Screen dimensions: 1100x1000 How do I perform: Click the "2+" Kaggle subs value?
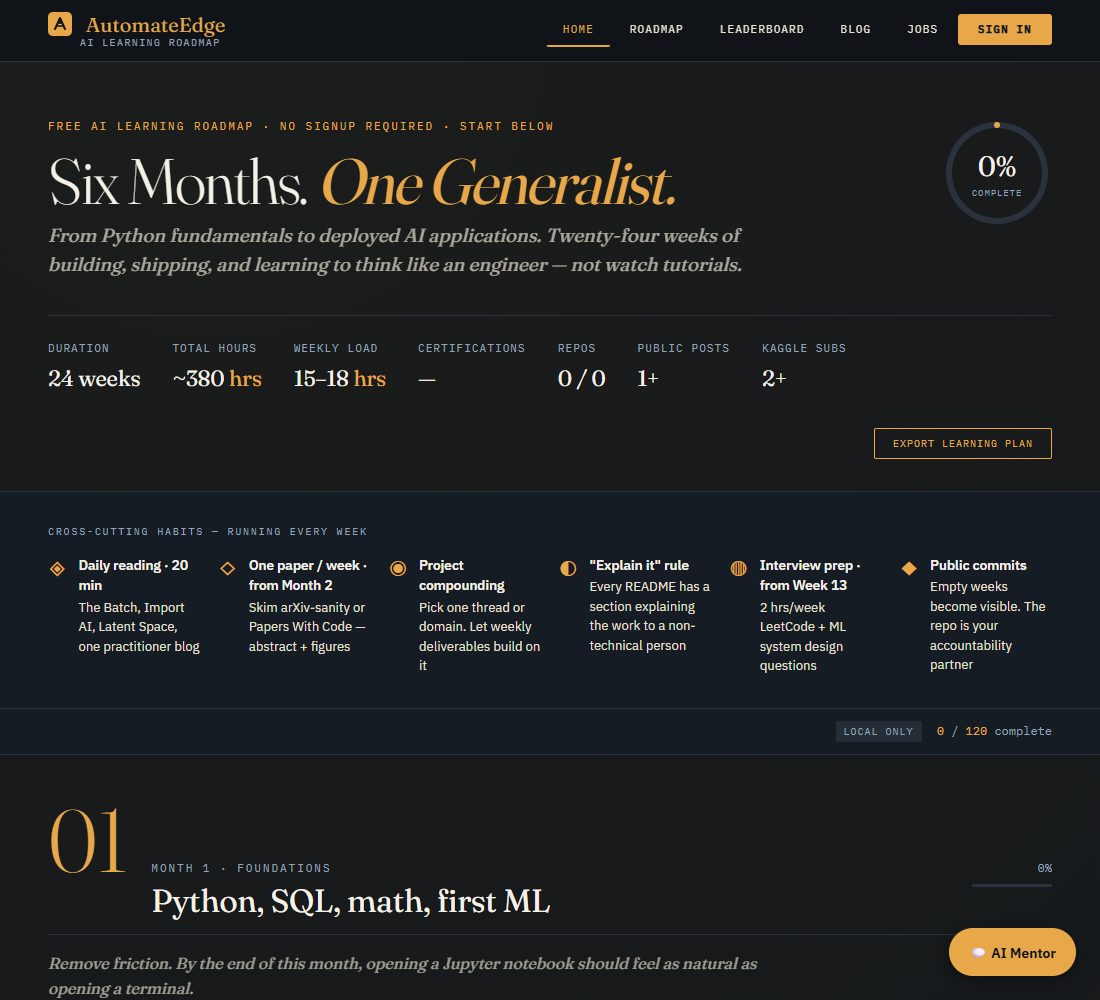click(x=774, y=379)
